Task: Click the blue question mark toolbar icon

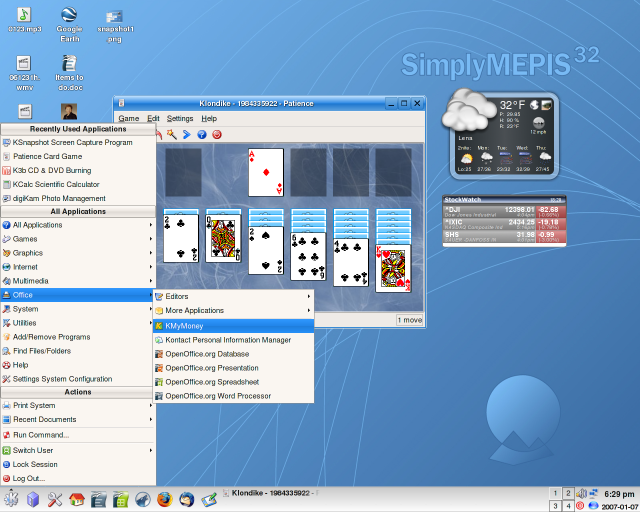Action: tap(202, 134)
